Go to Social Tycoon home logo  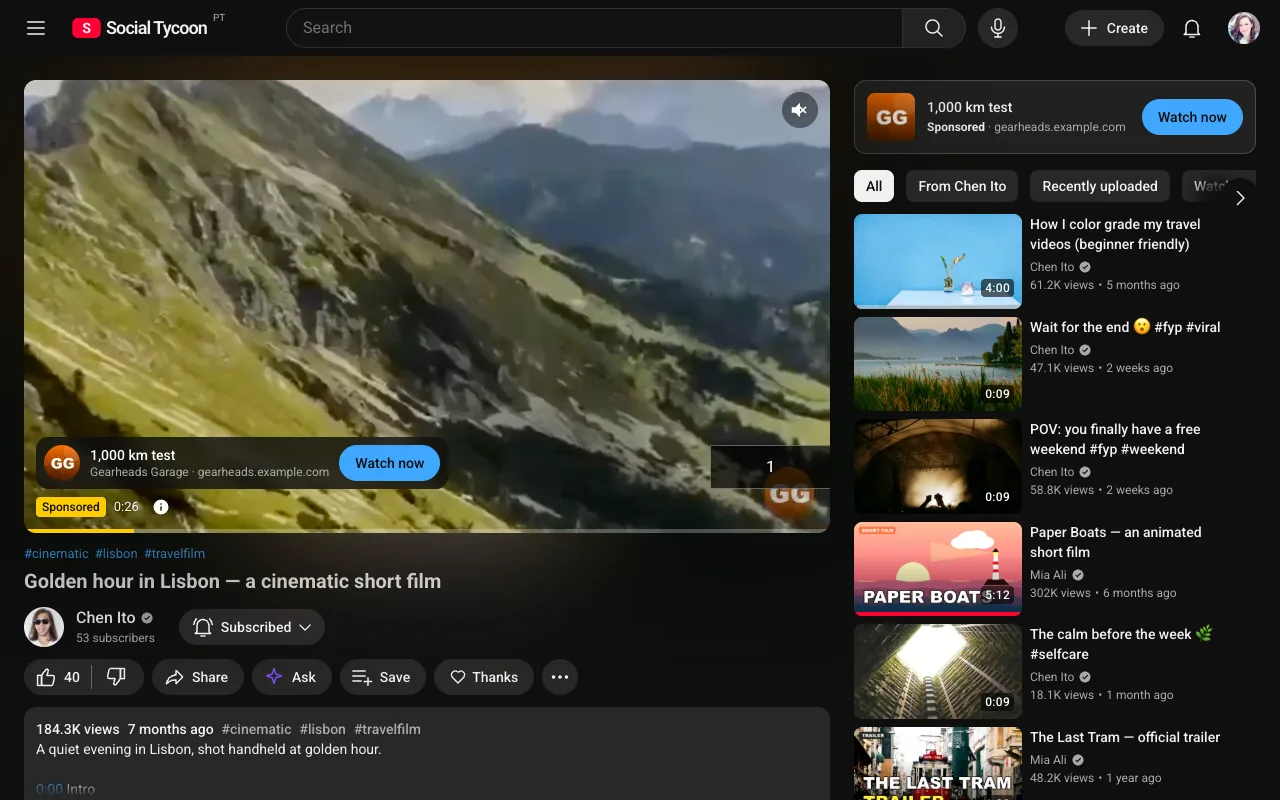point(140,28)
